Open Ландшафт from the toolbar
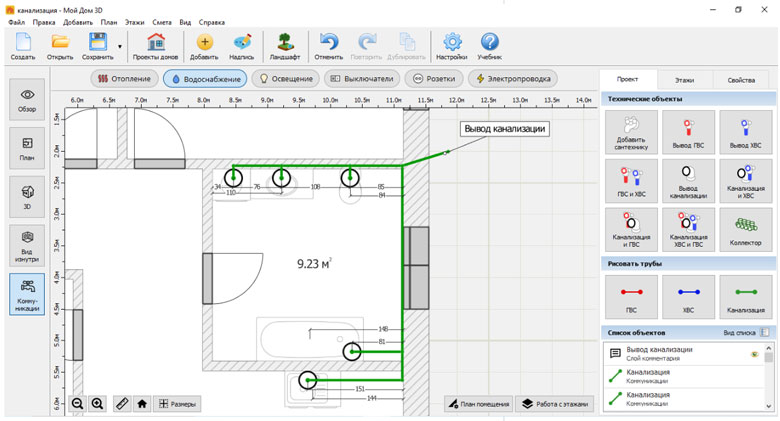780x421 pixels. (x=285, y=46)
